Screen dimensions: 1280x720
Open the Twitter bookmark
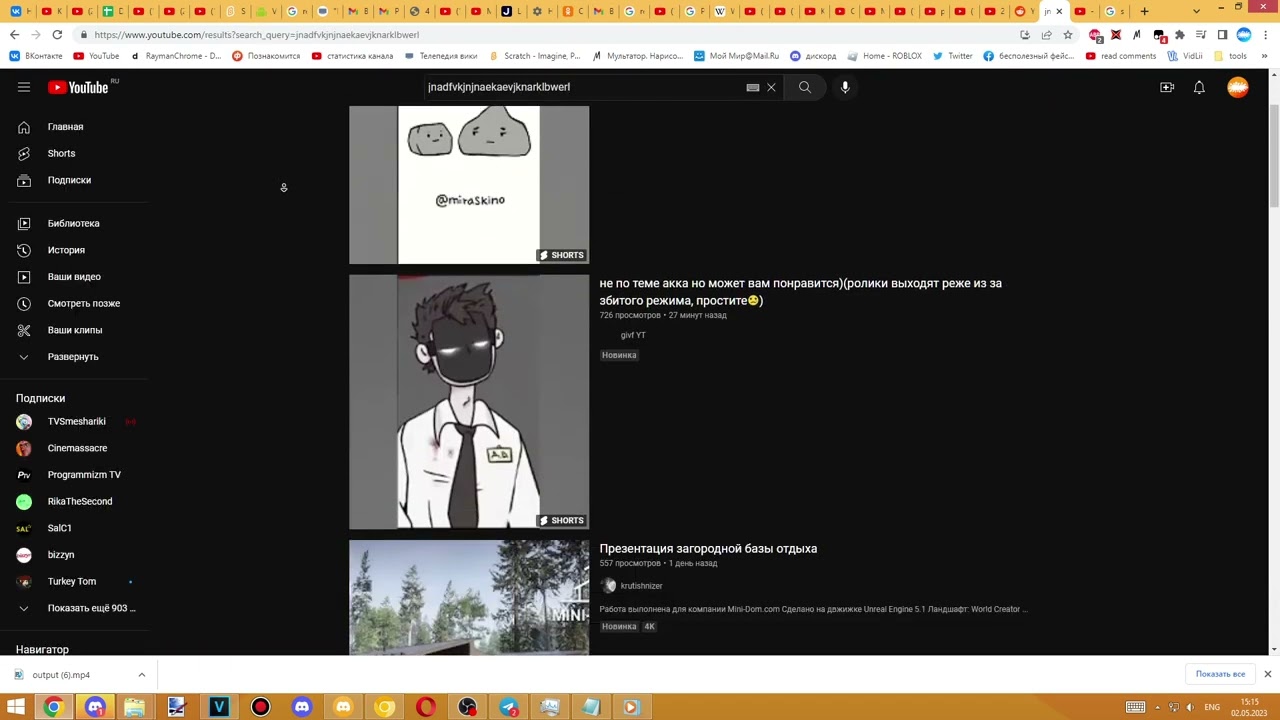[x=952, y=56]
